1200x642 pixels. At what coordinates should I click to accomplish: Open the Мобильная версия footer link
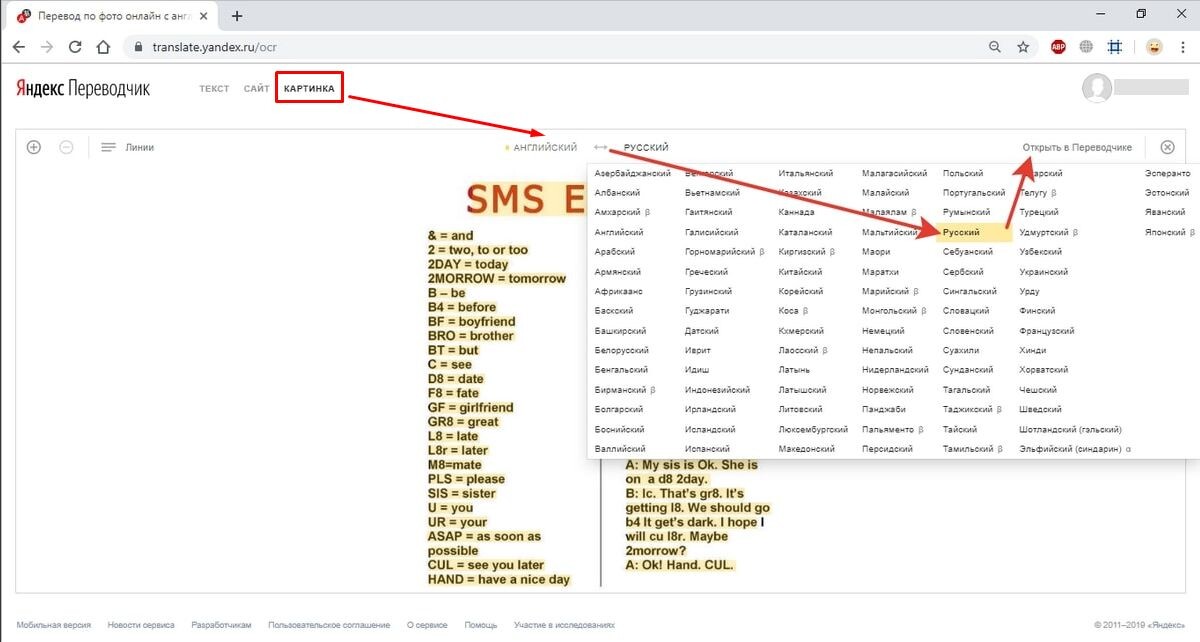[x=53, y=625]
